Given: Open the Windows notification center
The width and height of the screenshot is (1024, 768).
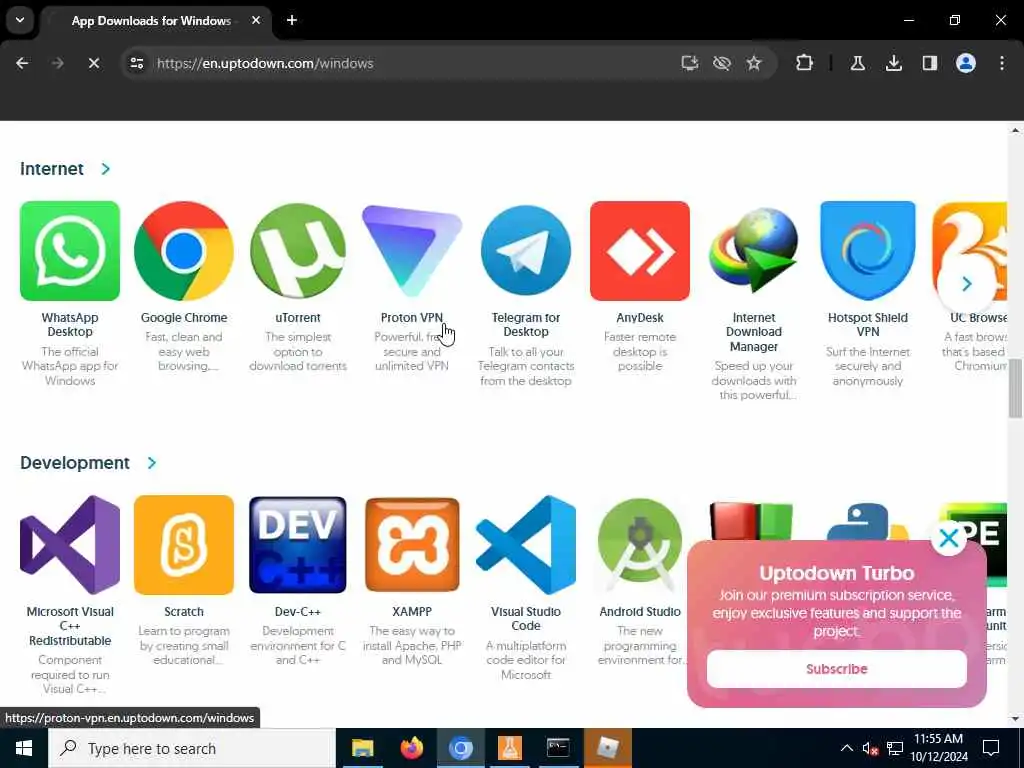Looking at the screenshot, I should pyautogui.click(x=991, y=748).
